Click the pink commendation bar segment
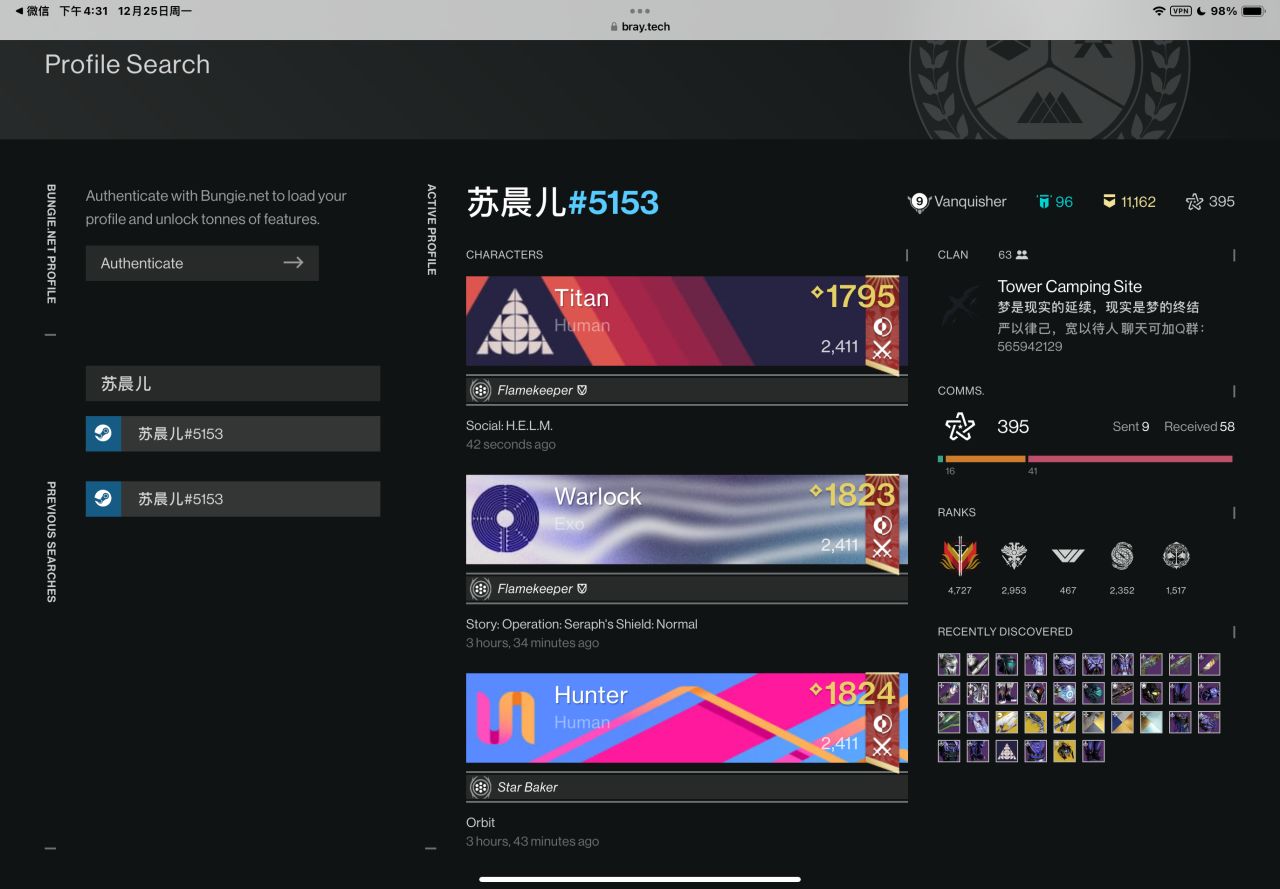 click(x=1130, y=459)
